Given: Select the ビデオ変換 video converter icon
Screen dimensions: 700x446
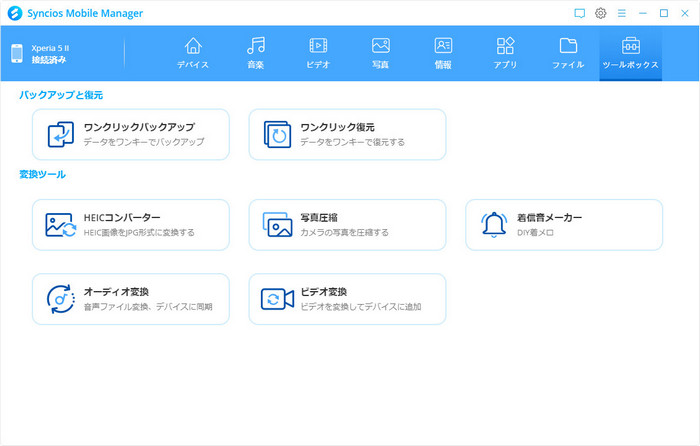Looking at the screenshot, I should [277, 298].
